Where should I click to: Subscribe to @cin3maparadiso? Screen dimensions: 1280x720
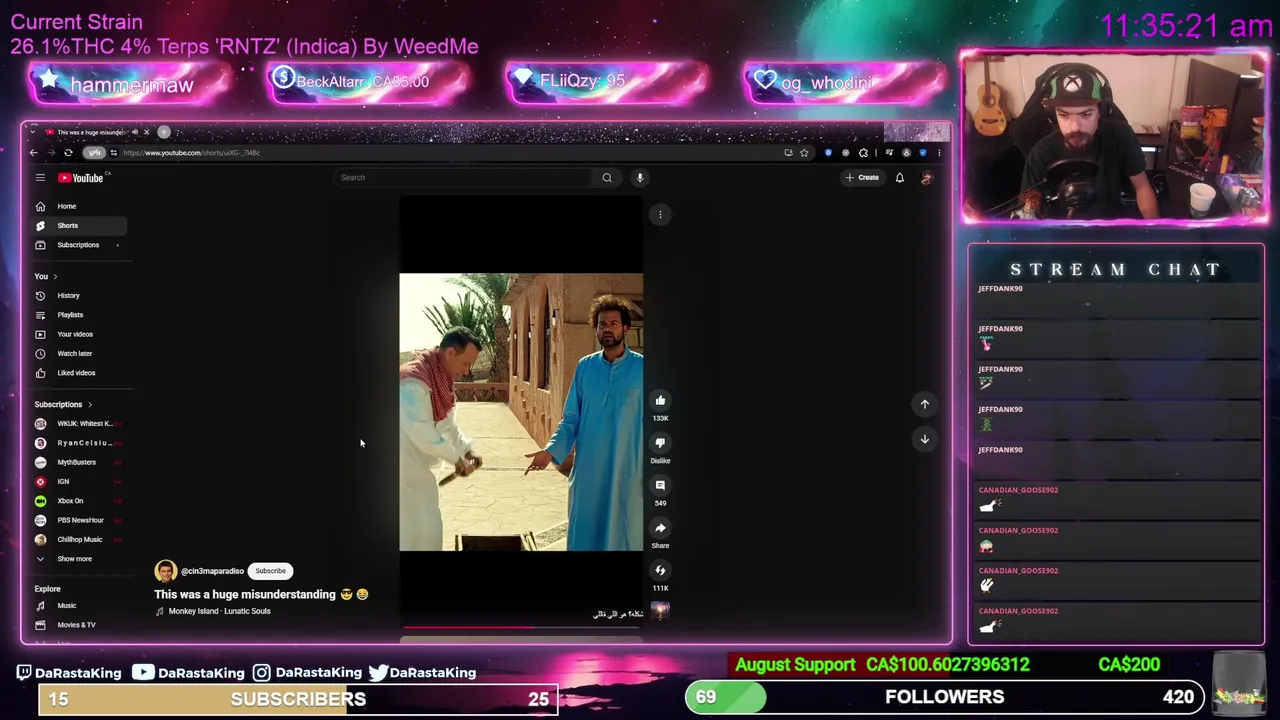270,571
